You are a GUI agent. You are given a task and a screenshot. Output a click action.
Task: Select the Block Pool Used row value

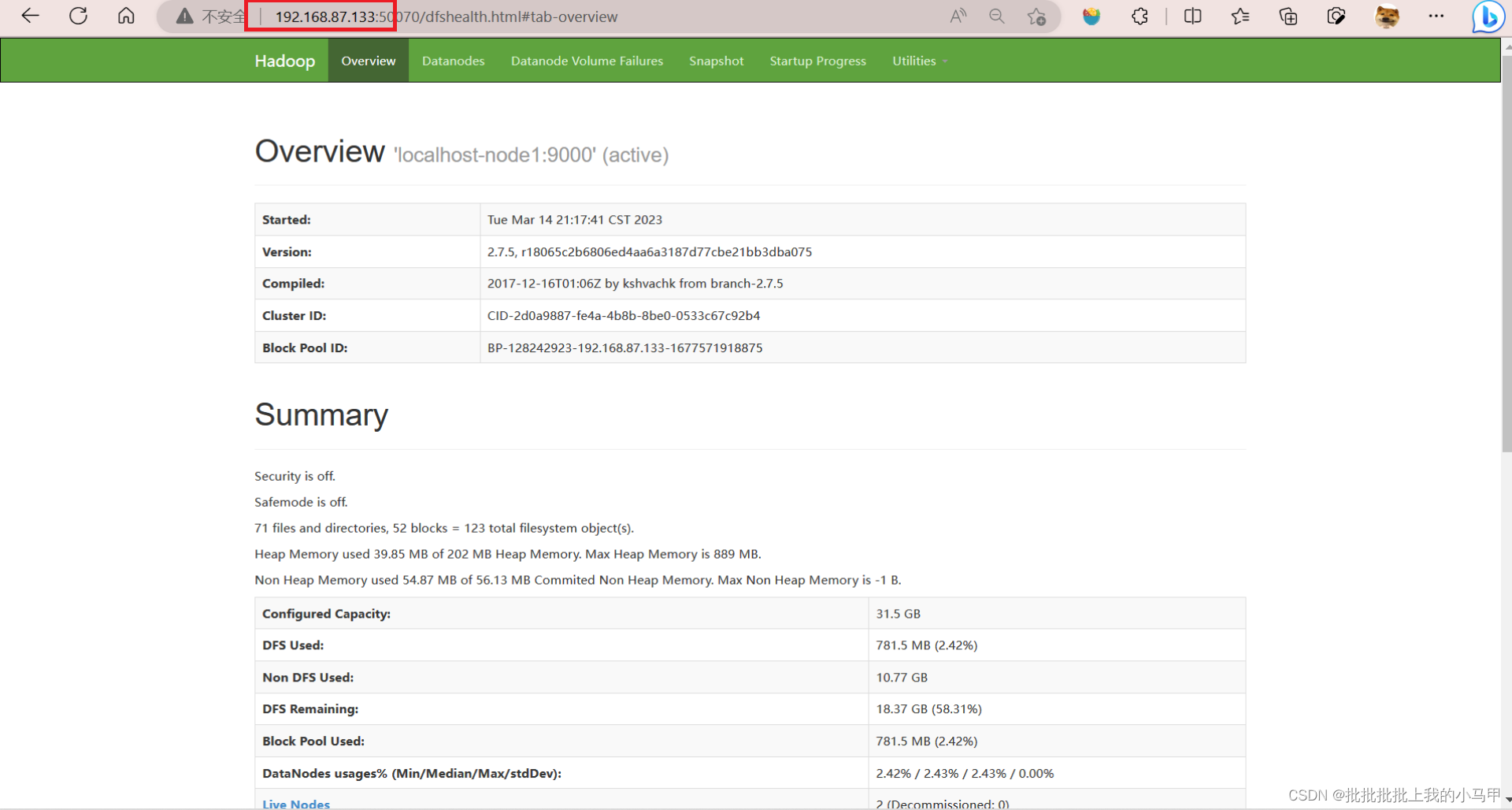point(926,741)
